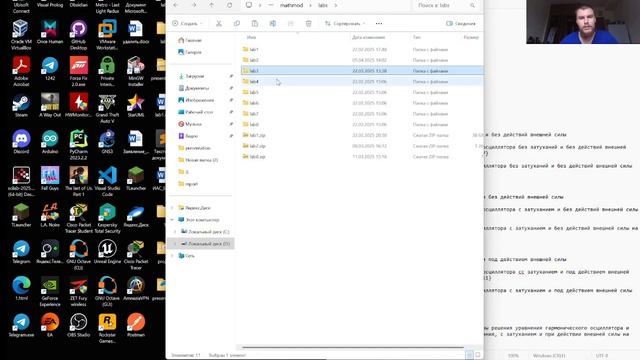Screen dimensions: 640x360
Task: Click the search labs input field
Action: coord(442,5)
